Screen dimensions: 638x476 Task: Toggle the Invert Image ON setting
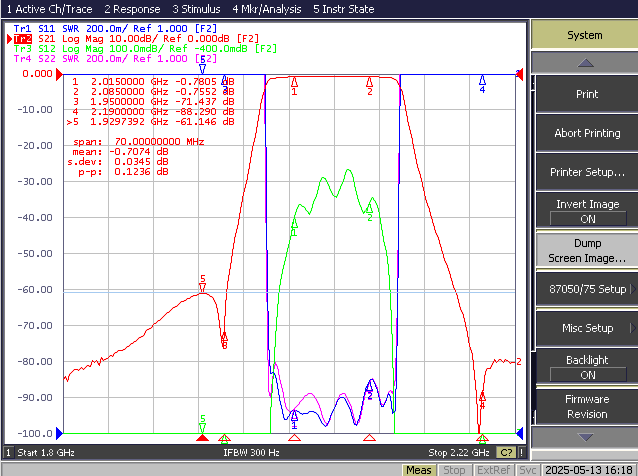[x=587, y=211]
